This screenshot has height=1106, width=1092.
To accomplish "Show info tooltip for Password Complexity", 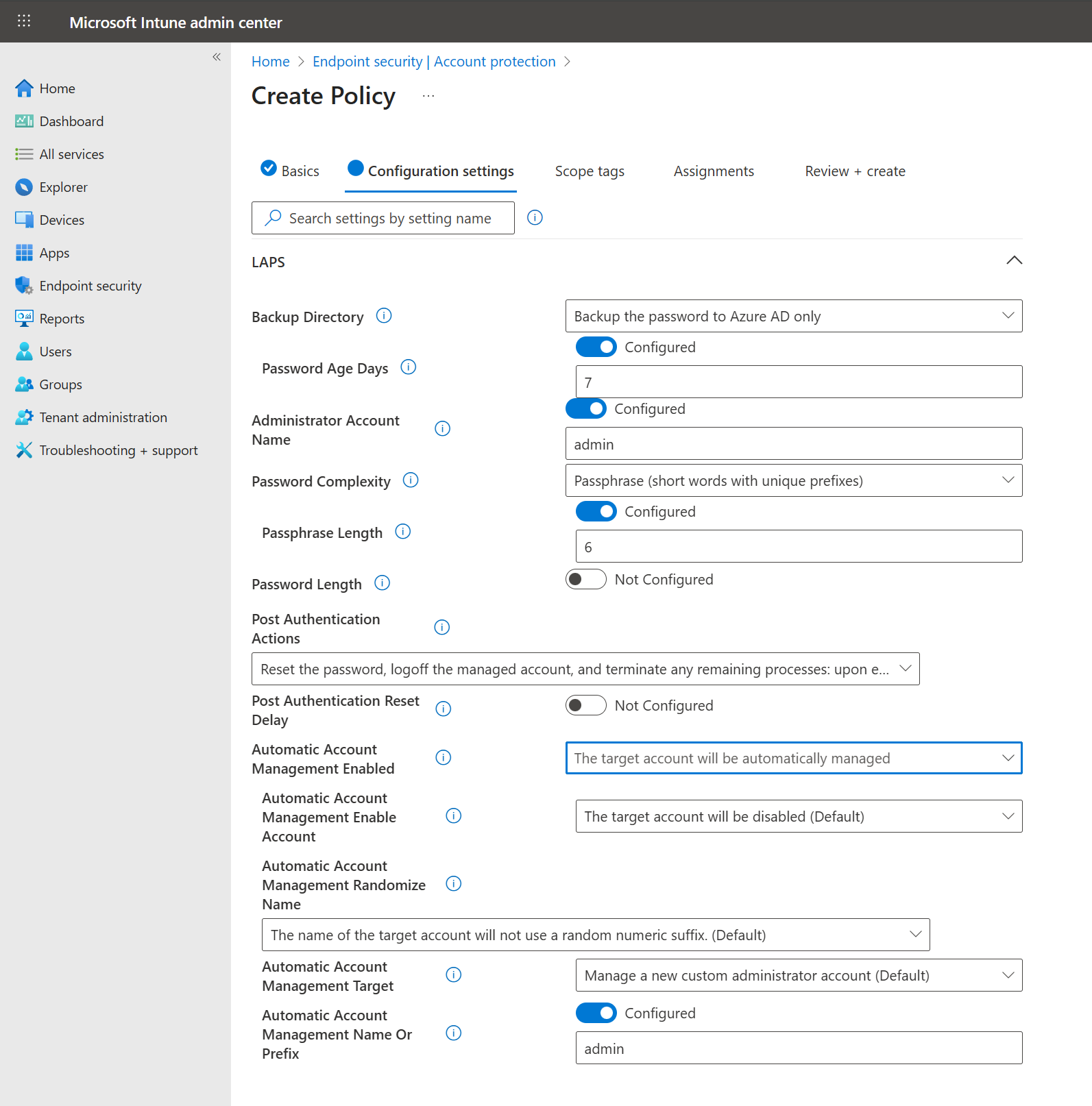I will click(411, 480).
